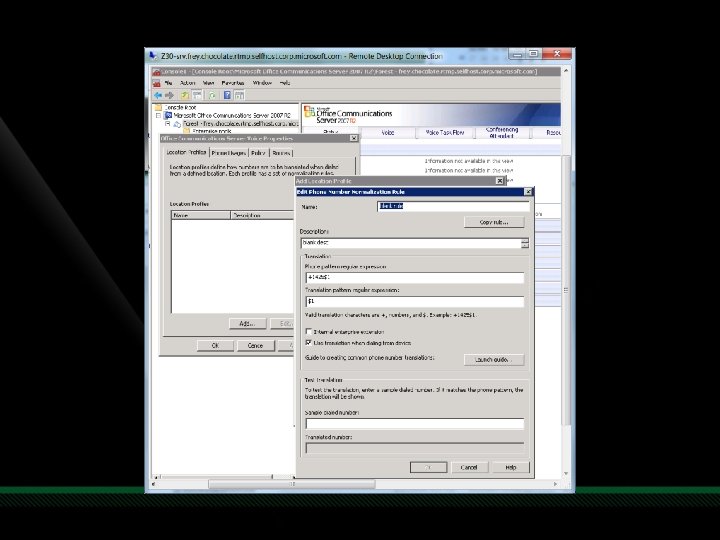Screen dimensions: 720x540
Task: Click the Forest node icon in tree
Action: coord(177,124)
